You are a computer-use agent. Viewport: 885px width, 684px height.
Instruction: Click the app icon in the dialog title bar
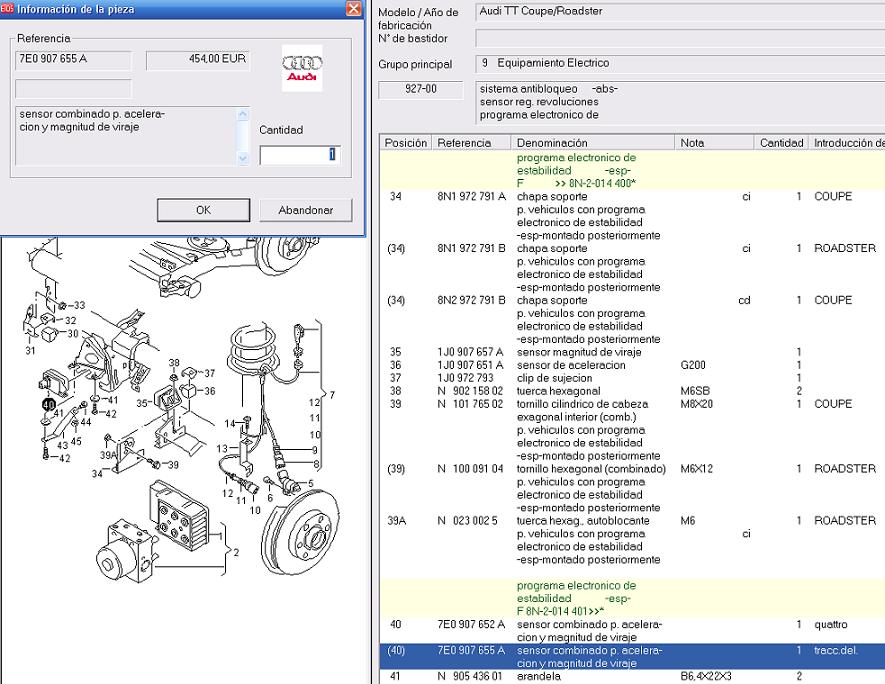pos(7,8)
